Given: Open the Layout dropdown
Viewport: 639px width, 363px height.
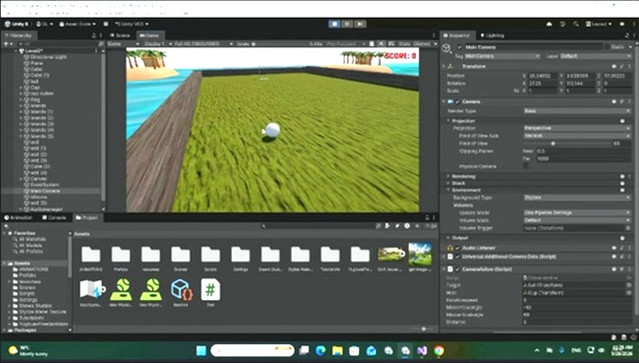Looking at the screenshot, I should click(599, 24).
